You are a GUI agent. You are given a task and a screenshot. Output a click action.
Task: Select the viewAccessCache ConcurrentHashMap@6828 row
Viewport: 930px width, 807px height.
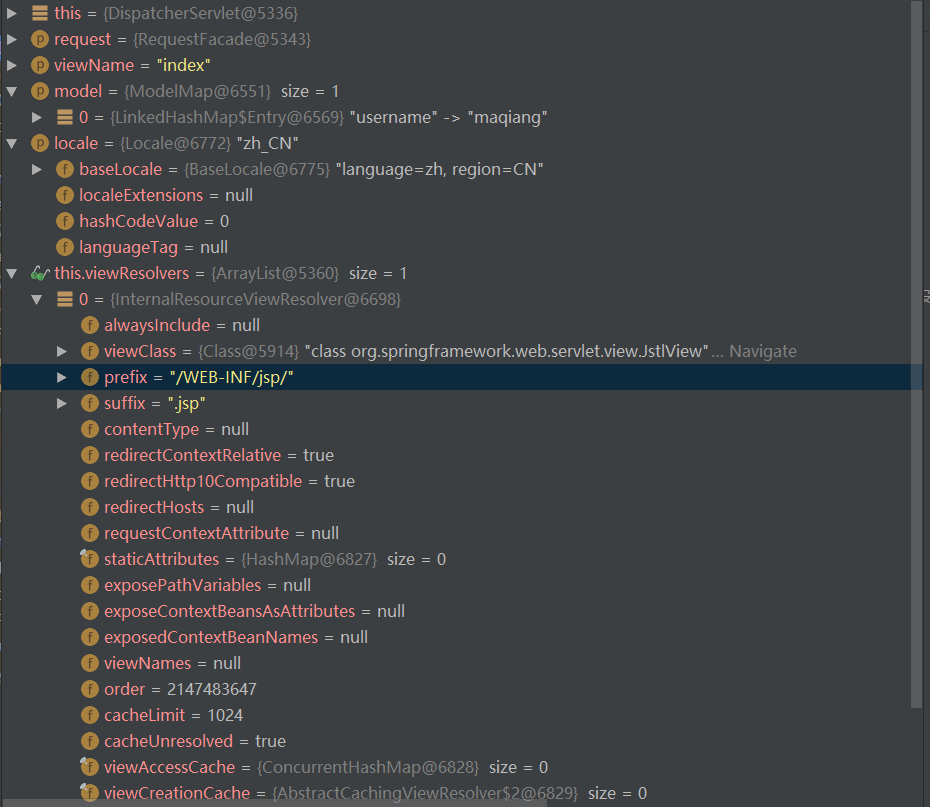coord(456,767)
